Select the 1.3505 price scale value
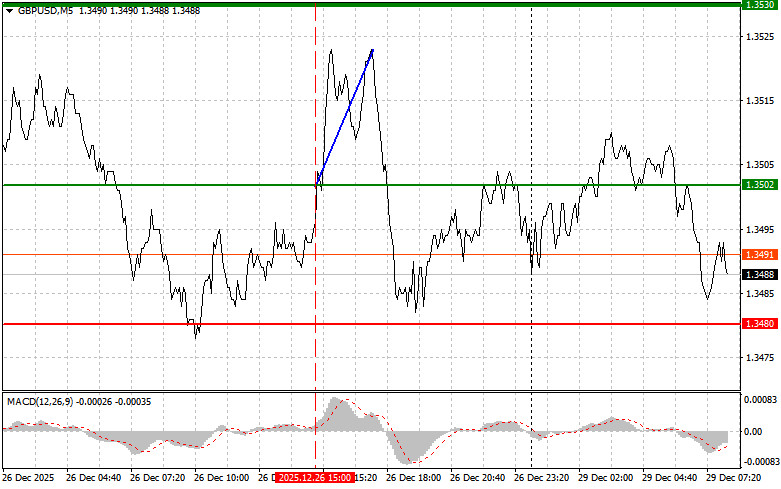This screenshot has width=781, height=489. [x=760, y=165]
